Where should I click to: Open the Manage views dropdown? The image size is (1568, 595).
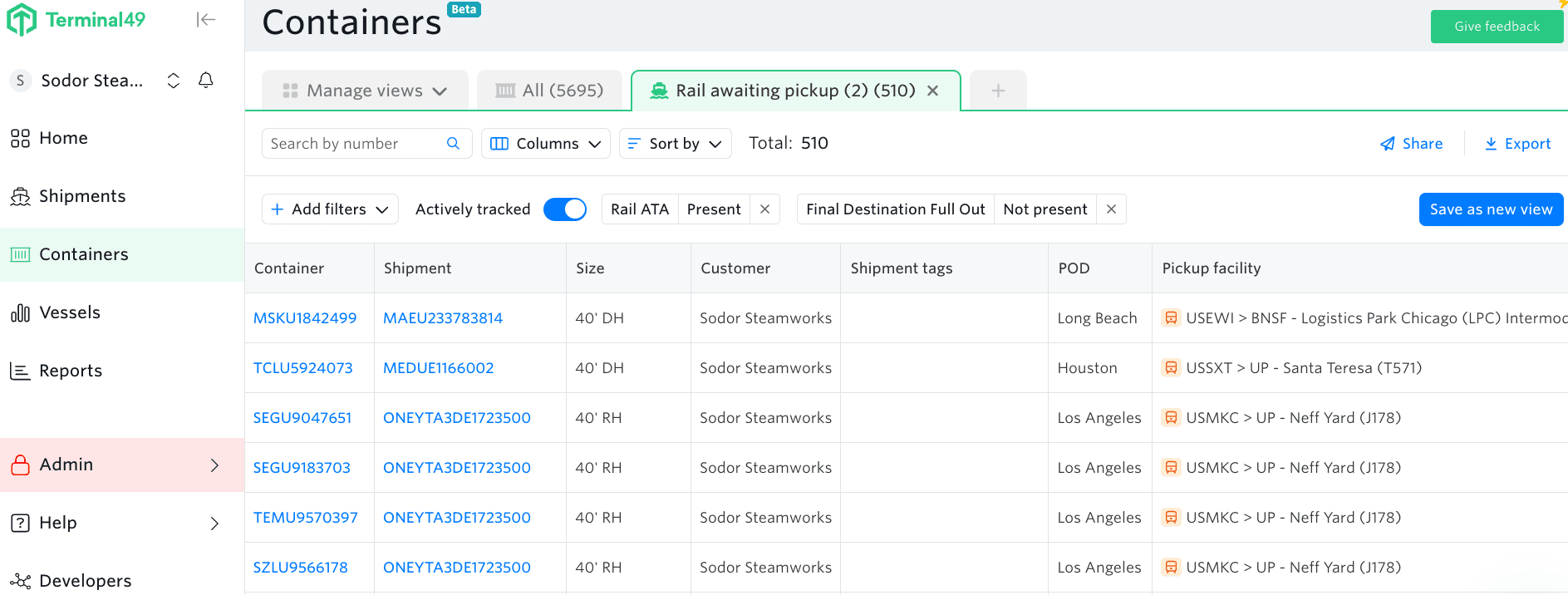tap(365, 91)
